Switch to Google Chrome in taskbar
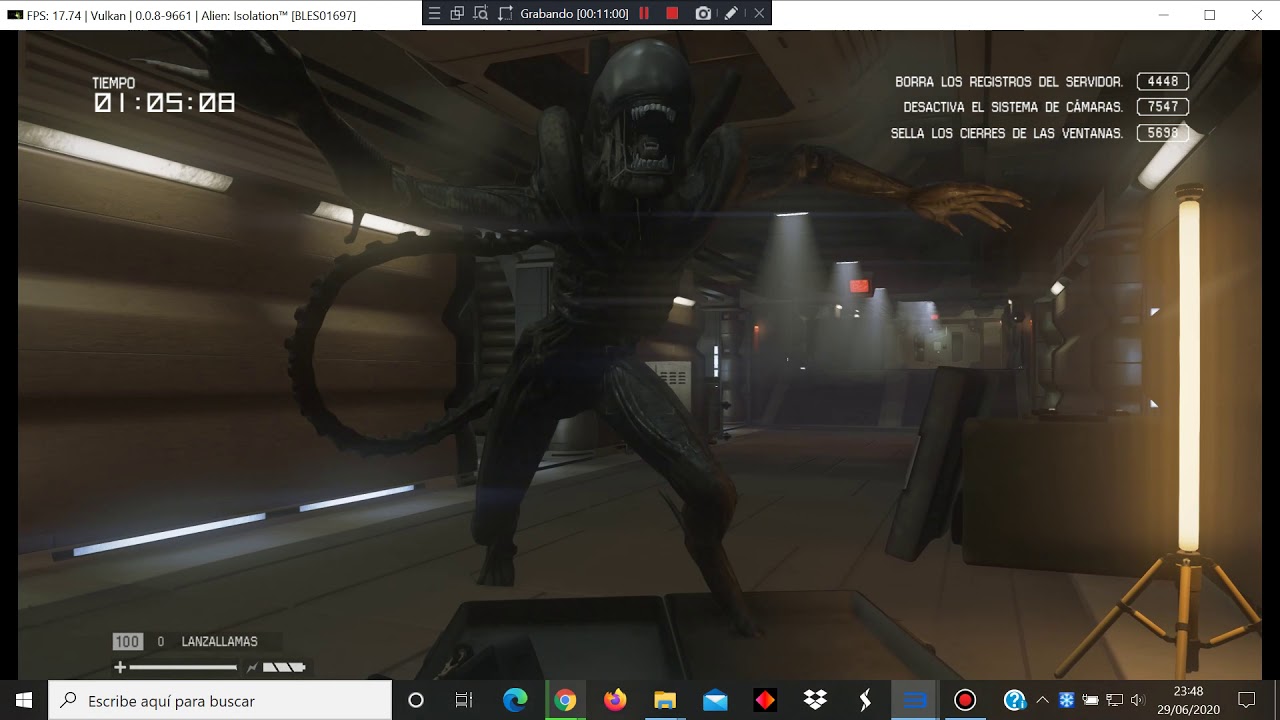This screenshot has height=720, width=1280. tap(565, 700)
